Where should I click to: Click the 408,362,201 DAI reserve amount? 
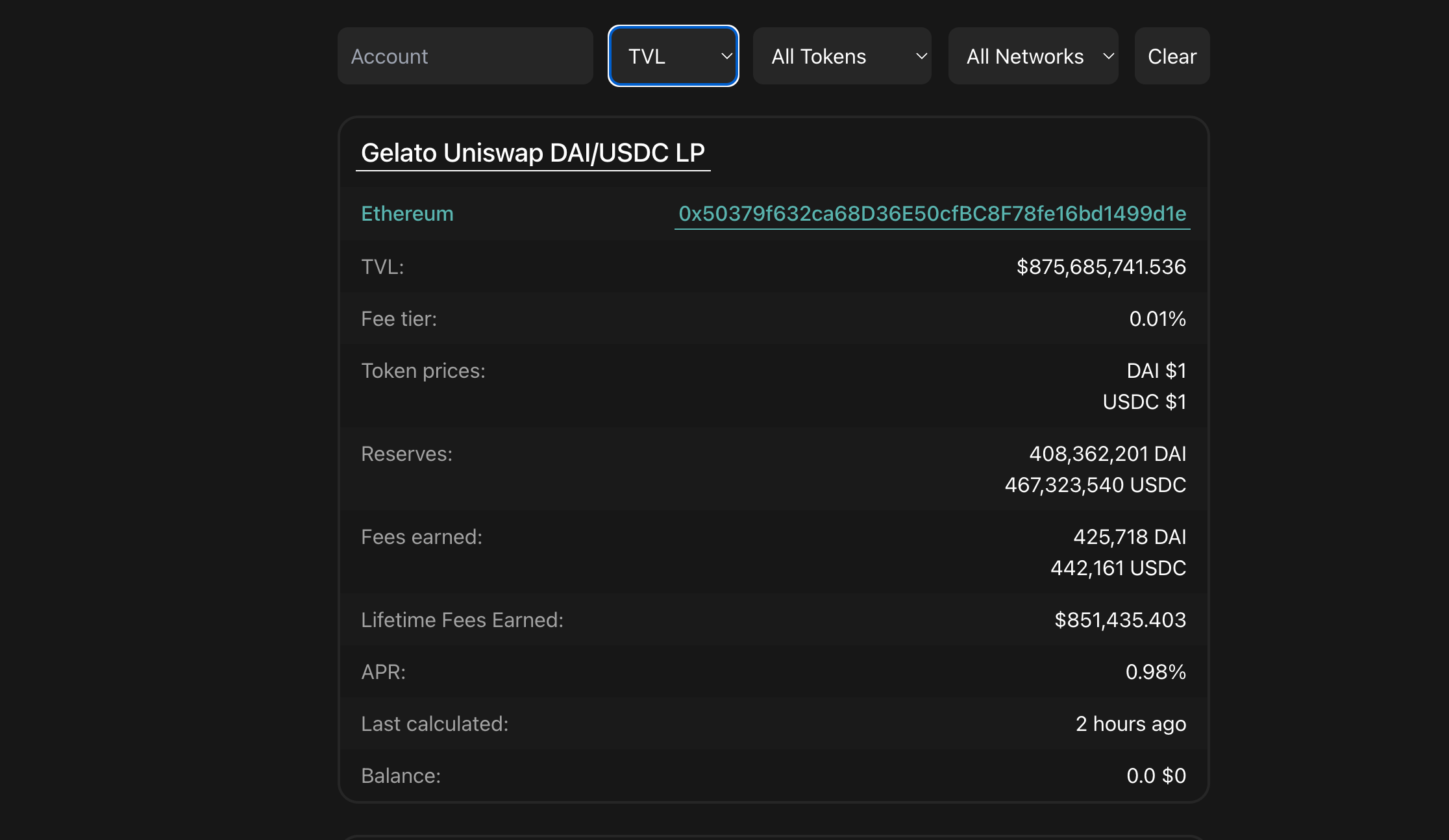pos(1108,454)
